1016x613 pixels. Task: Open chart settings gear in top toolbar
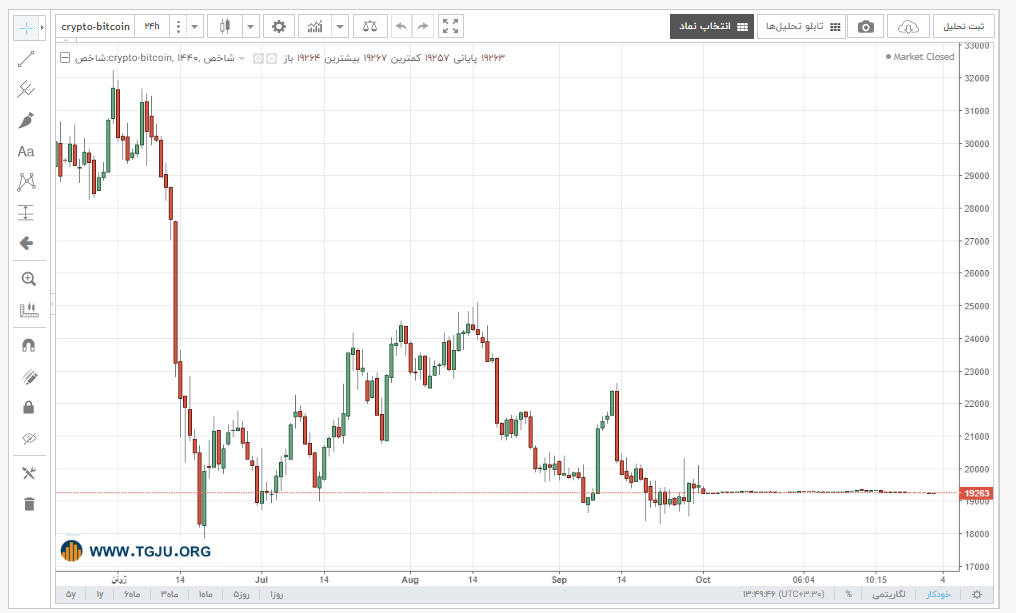(x=279, y=27)
